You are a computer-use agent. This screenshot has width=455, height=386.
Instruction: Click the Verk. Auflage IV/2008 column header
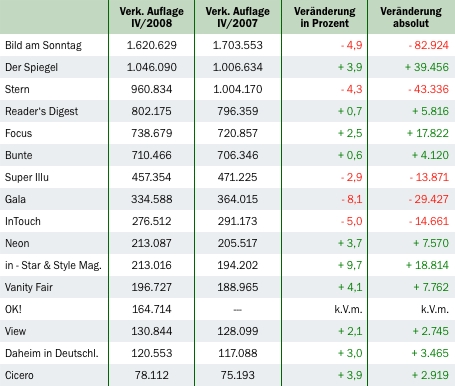coord(151,17)
